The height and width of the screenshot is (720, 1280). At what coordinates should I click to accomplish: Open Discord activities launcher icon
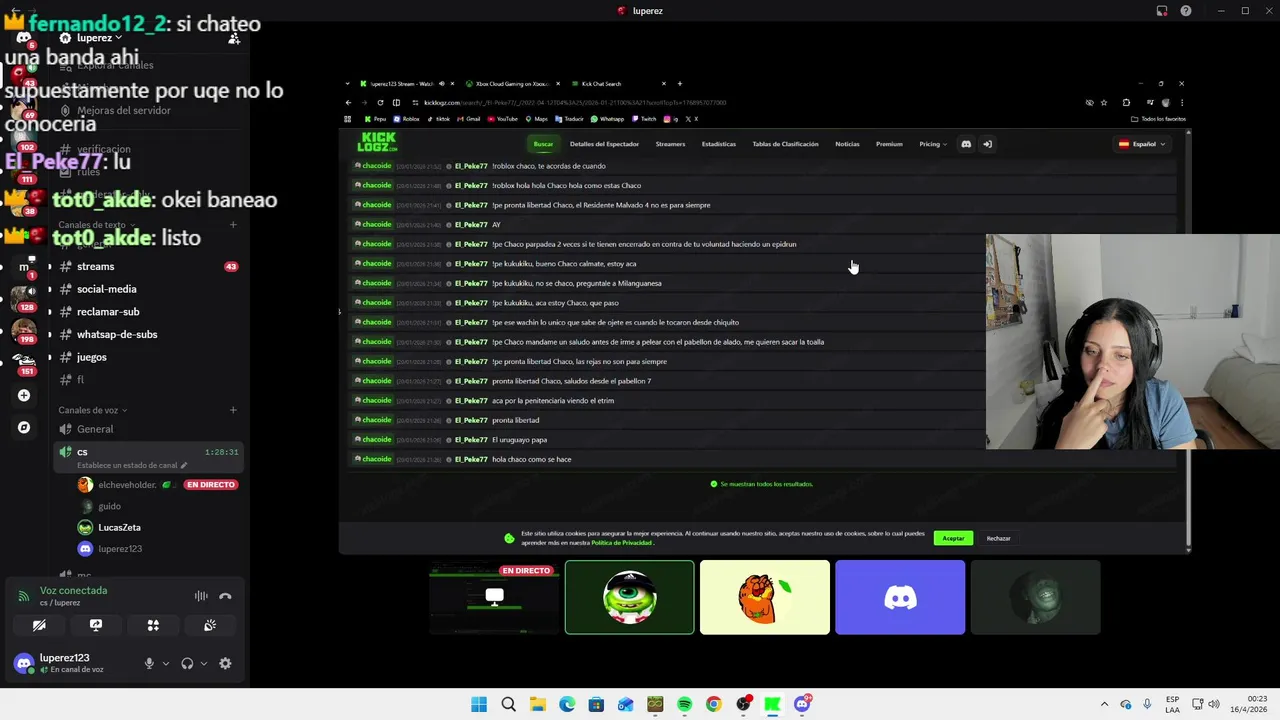click(153, 625)
